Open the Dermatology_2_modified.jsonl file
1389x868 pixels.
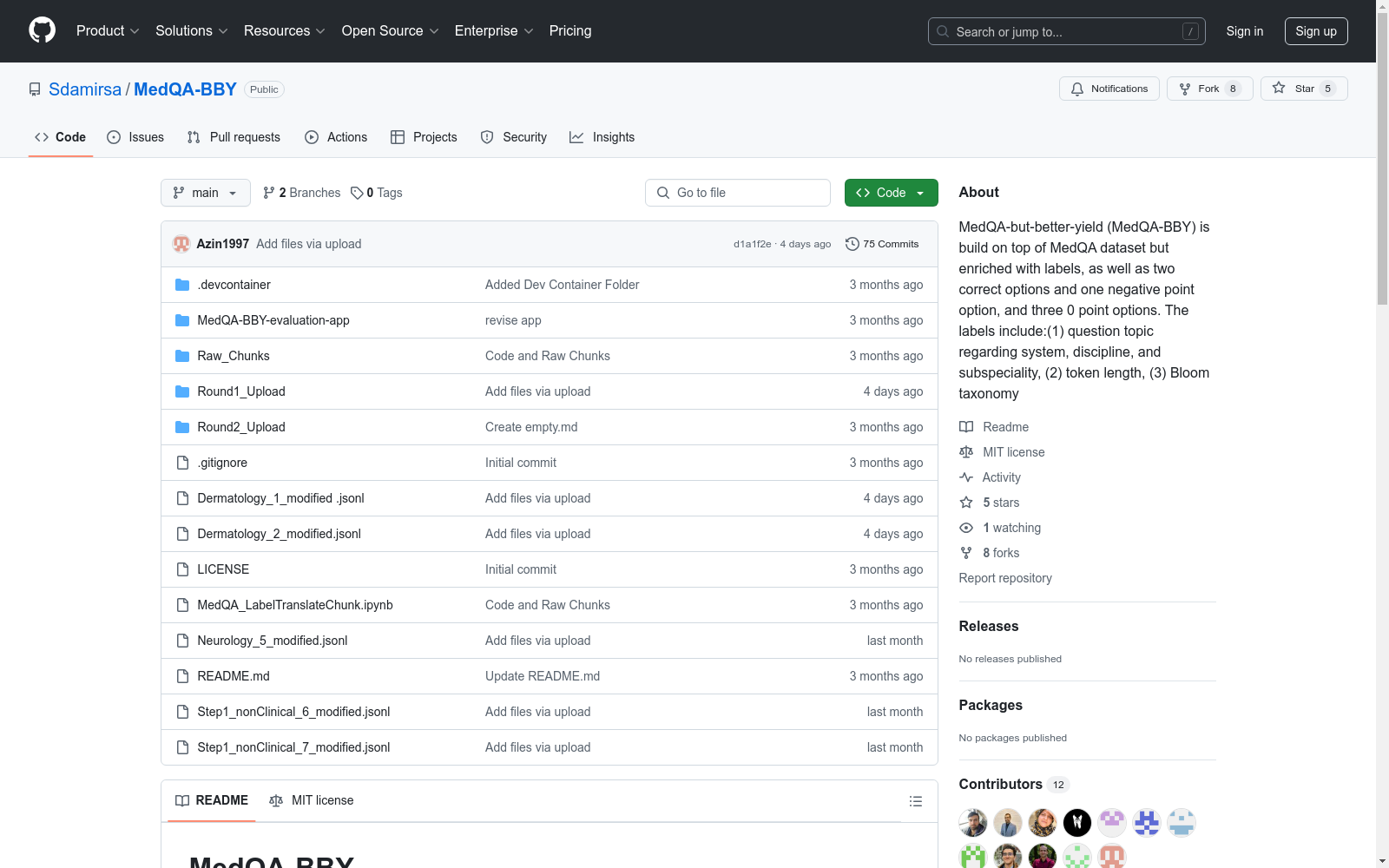(x=280, y=534)
